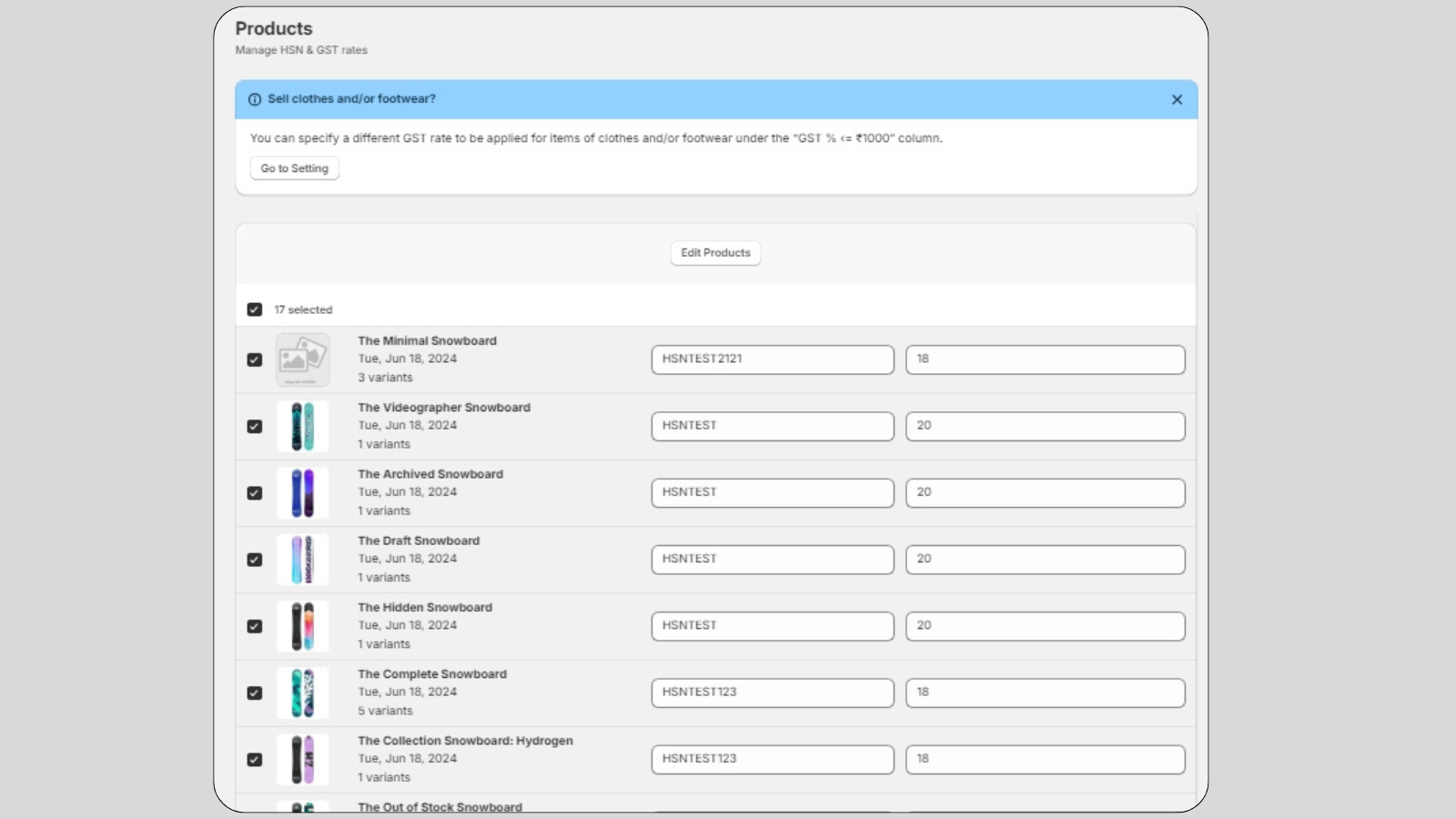Screen dimensions: 1456x819
Task: Edit GST rate of The Videographer Snowboard
Action: tap(1046, 426)
